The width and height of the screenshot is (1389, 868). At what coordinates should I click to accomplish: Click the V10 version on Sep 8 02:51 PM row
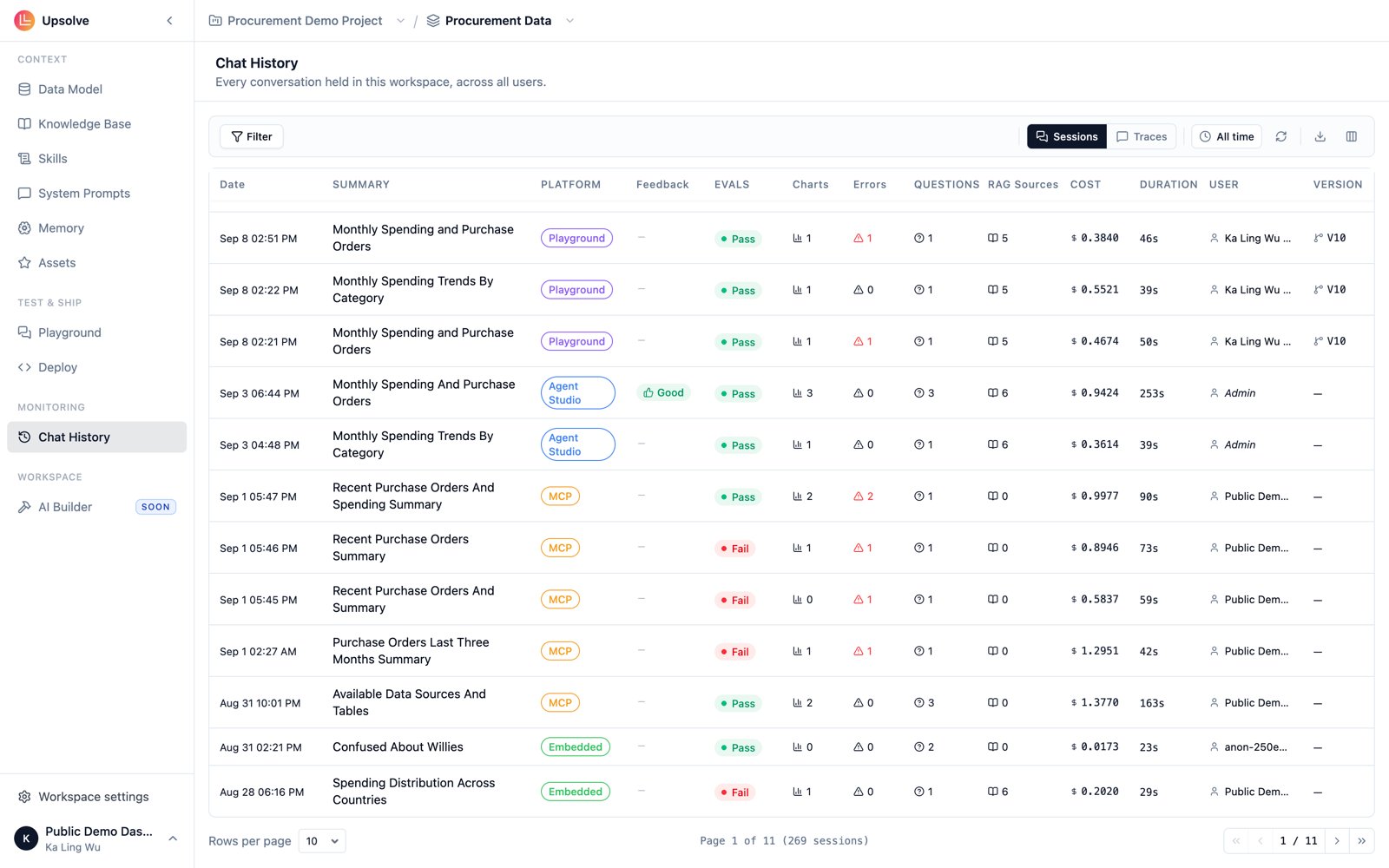pyautogui.click(x=1330, y=238)
